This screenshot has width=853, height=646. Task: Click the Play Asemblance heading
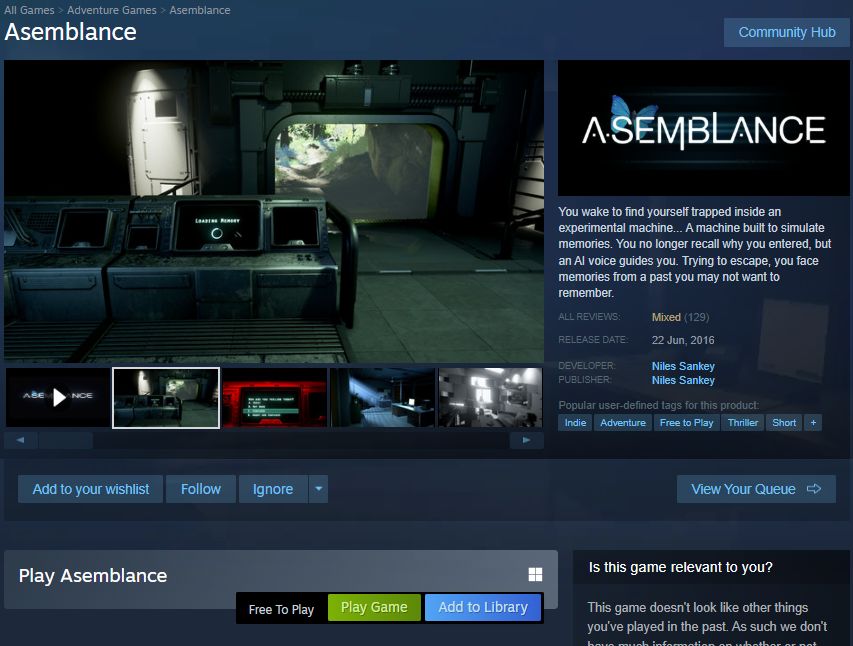pyautogui.click(x=93, y=576)
